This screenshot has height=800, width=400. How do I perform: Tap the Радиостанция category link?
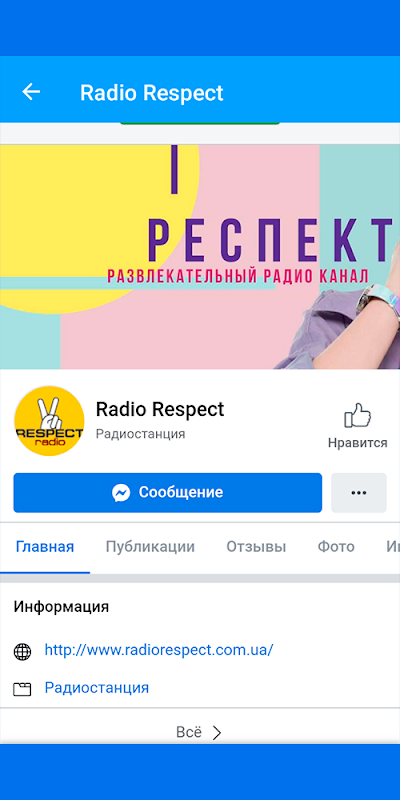point(97,688)
